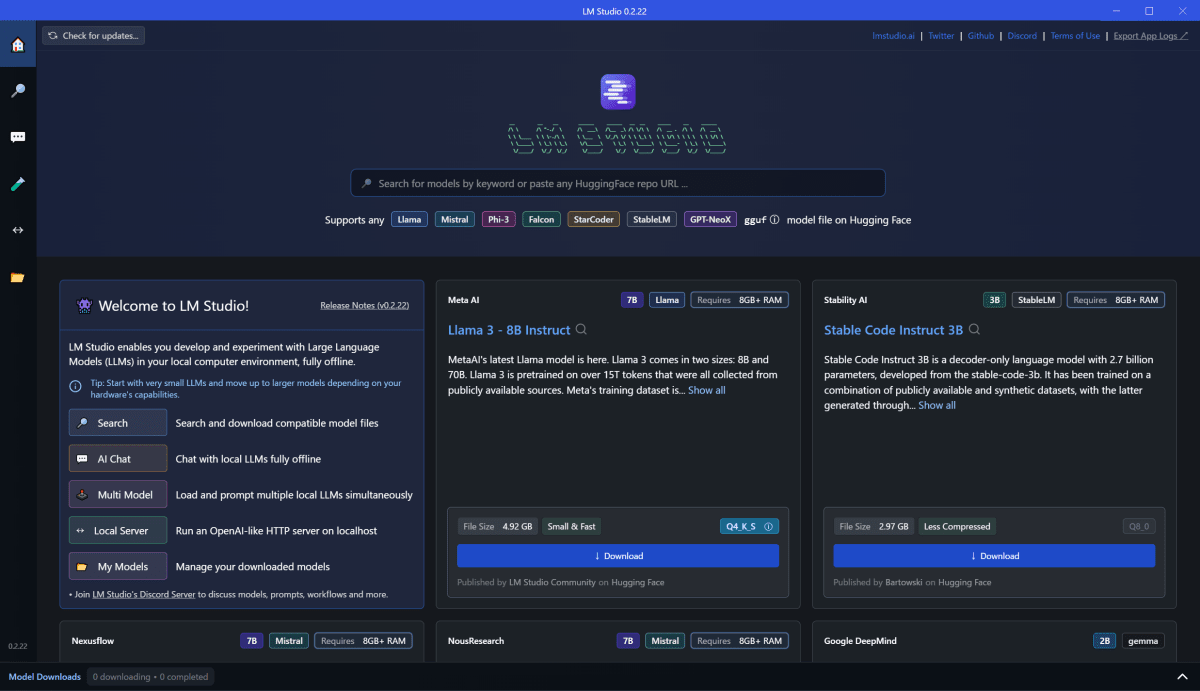The height and width of the screenshot is (691, 1200).
Task: Click the gemma tag on Google DeepMind card
Action: pos(1143,641)
